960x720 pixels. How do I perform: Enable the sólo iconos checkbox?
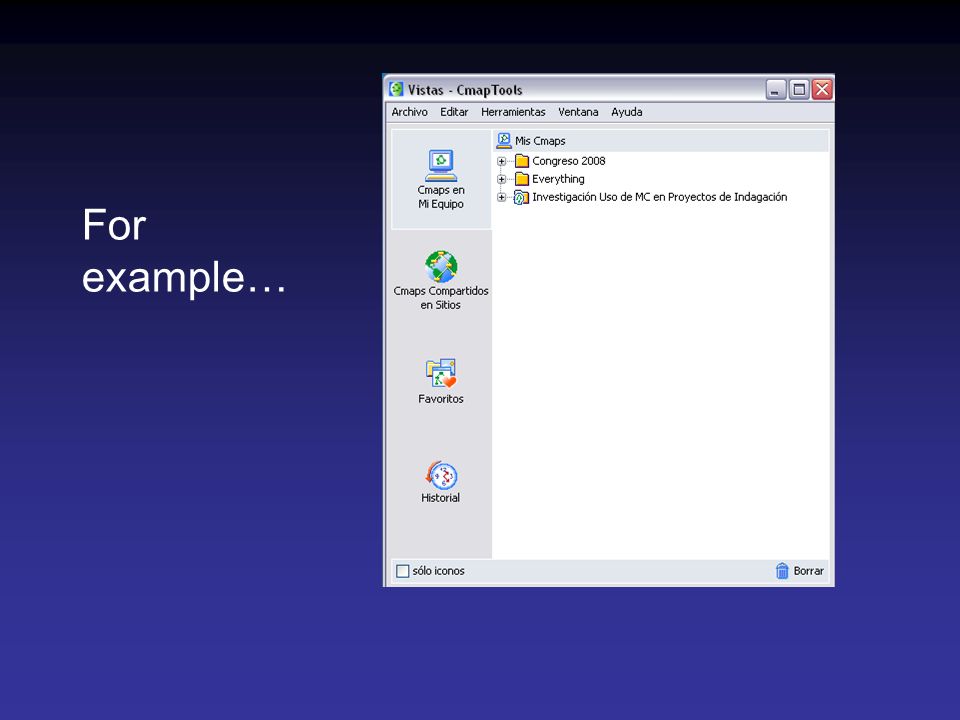(x=402, y=571)
